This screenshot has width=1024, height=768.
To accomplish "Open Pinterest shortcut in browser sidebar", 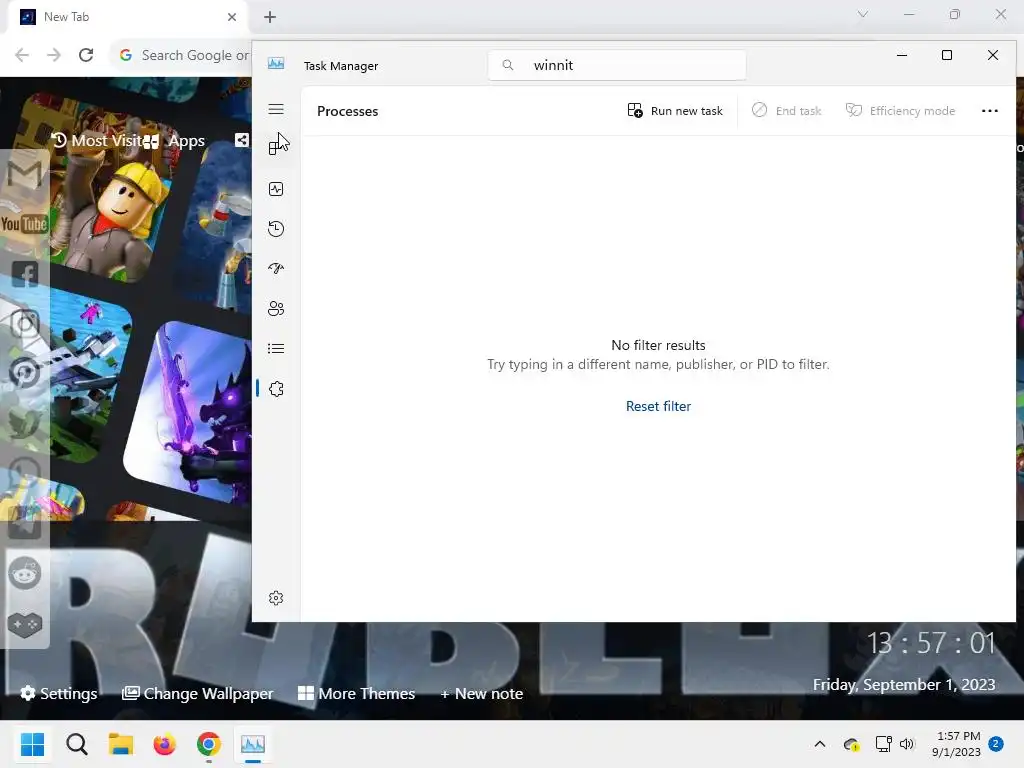I will click(25, 374).
